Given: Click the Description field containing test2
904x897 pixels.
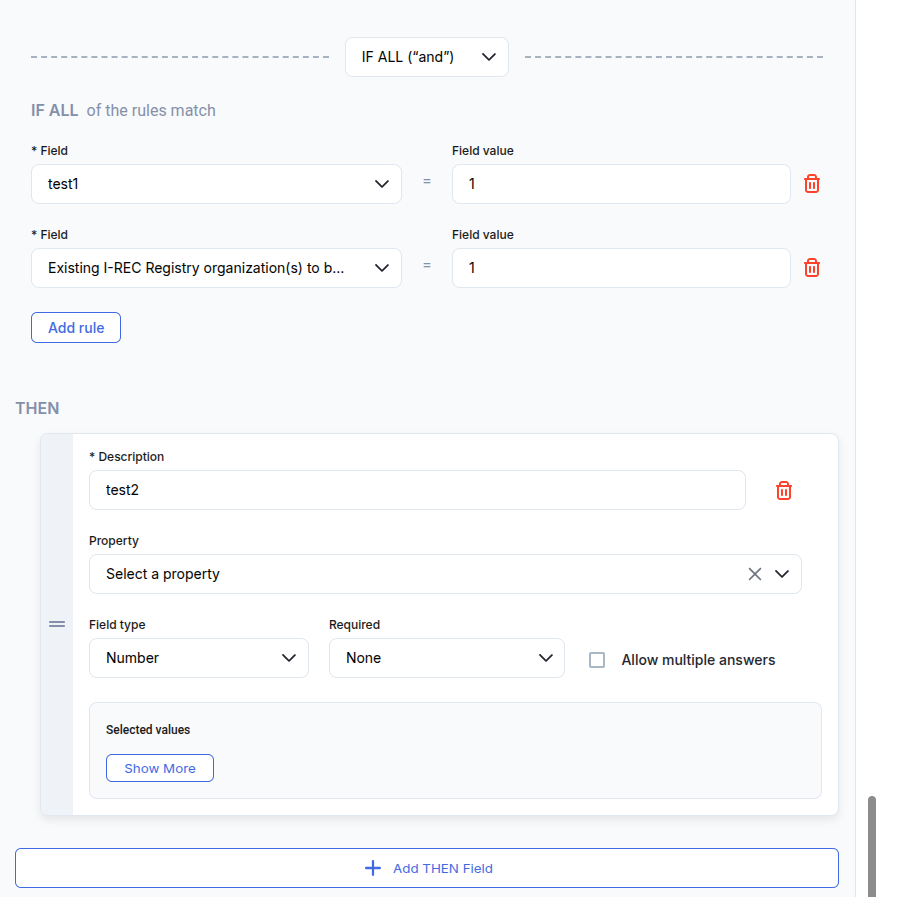Looking at the screenshot, I should pos(417,490).
